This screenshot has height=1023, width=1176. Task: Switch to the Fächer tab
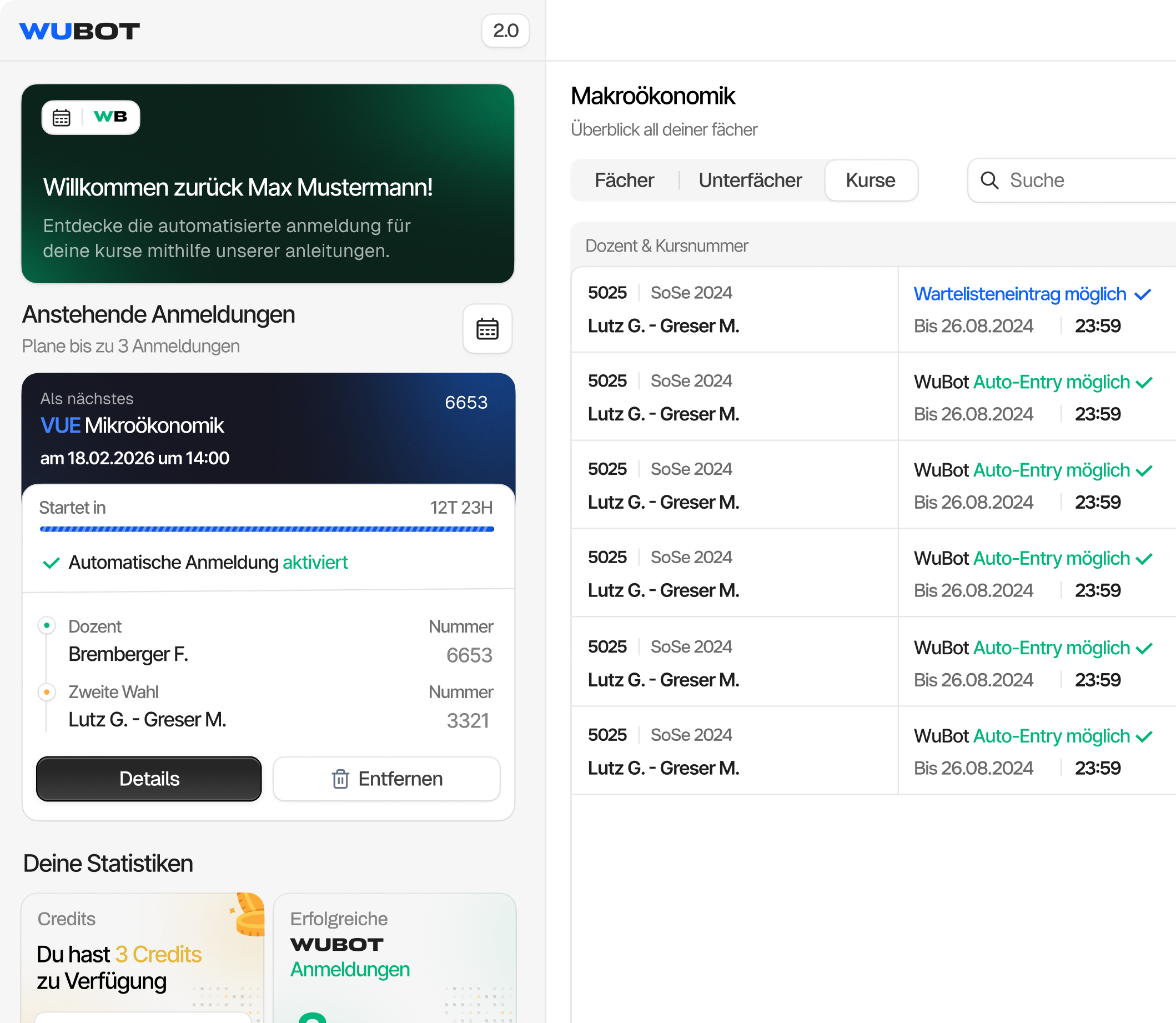point(625,180)
